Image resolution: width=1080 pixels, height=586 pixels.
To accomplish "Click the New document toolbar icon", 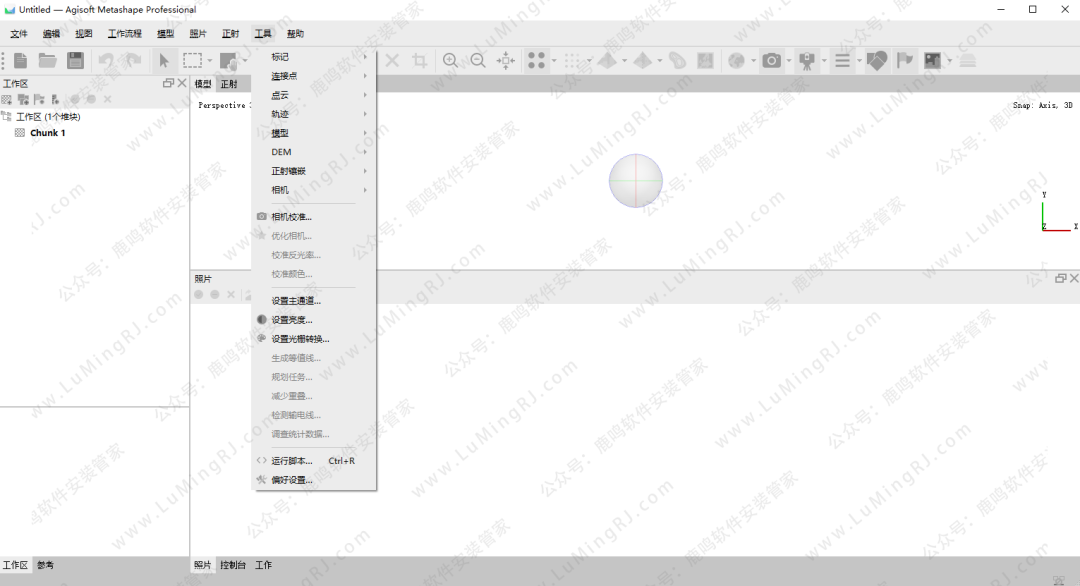I will point(20,61).
